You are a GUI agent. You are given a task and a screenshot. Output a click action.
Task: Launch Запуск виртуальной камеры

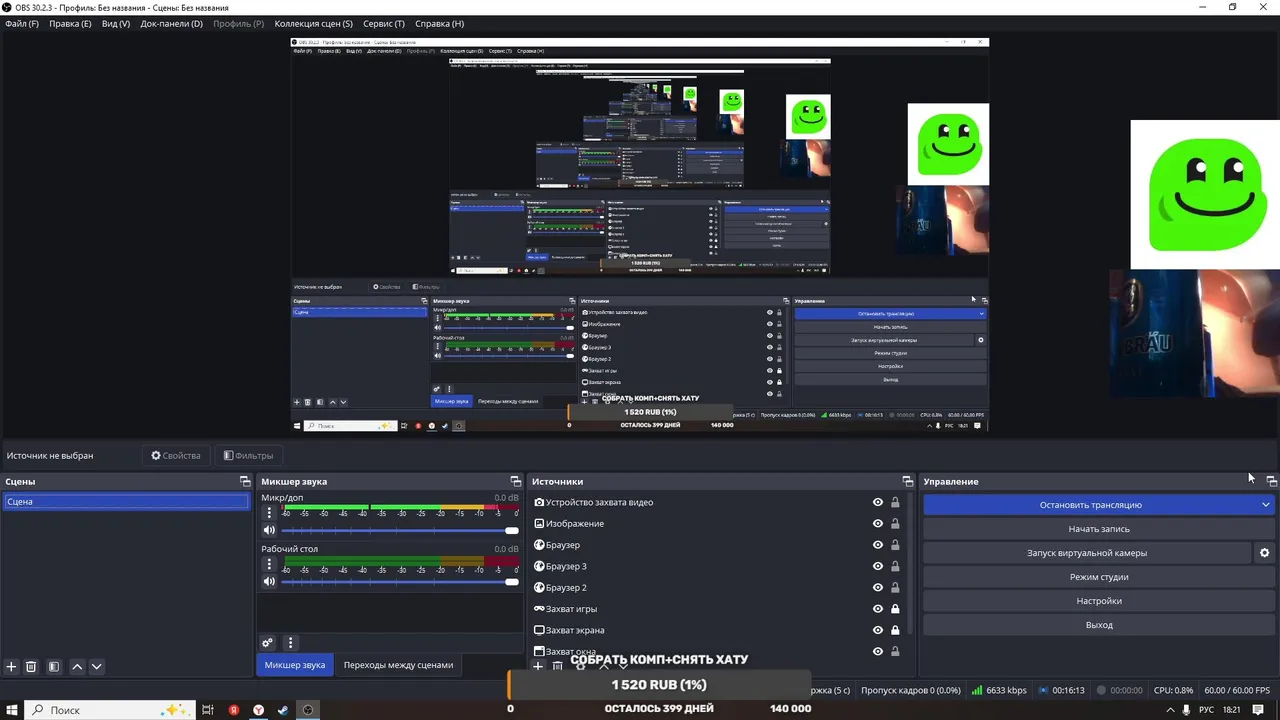click(1087, 553)
